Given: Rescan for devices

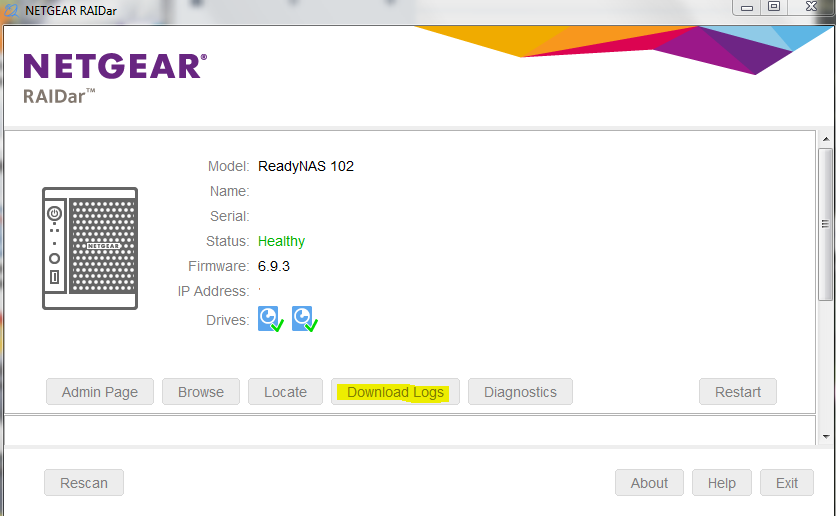Looking at the screenshot, I should [84, 482].
